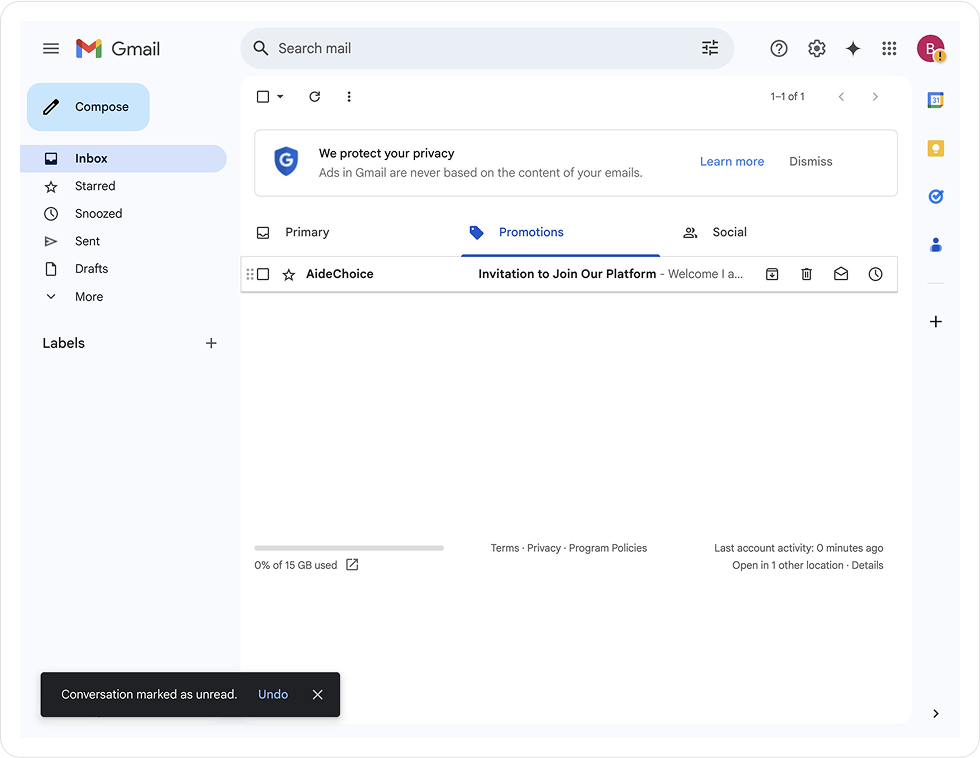Go to newer messages arrow

point(841,96)
